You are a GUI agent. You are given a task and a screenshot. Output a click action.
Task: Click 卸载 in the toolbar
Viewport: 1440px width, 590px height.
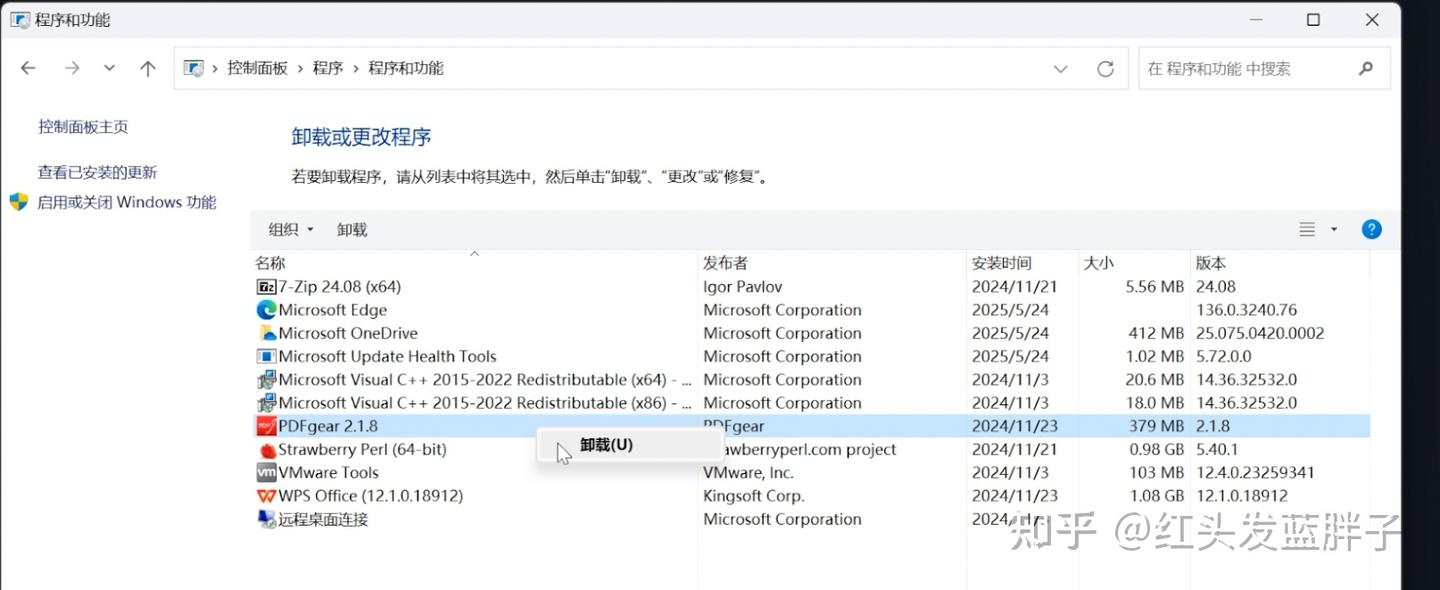(x=352, y=229)
